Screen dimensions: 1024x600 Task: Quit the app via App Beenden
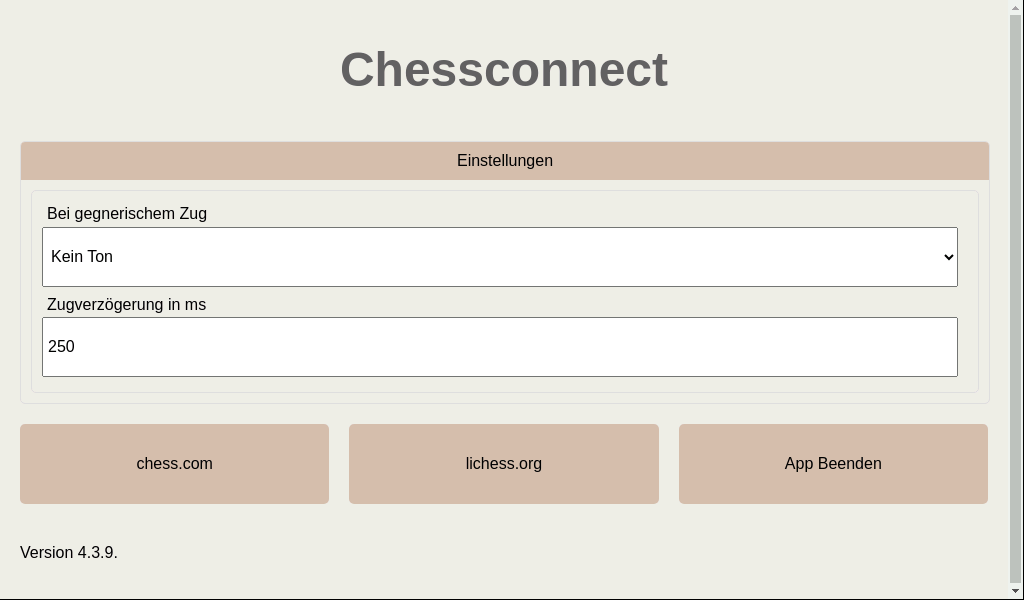(832, 464)
